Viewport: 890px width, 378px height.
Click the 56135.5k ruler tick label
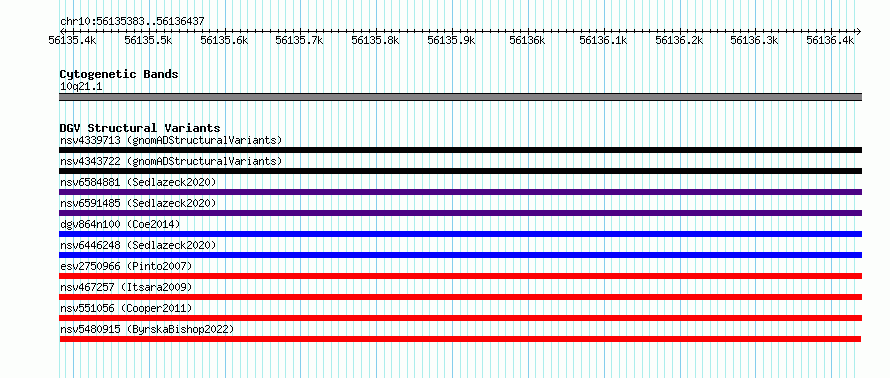coord(148,40)
